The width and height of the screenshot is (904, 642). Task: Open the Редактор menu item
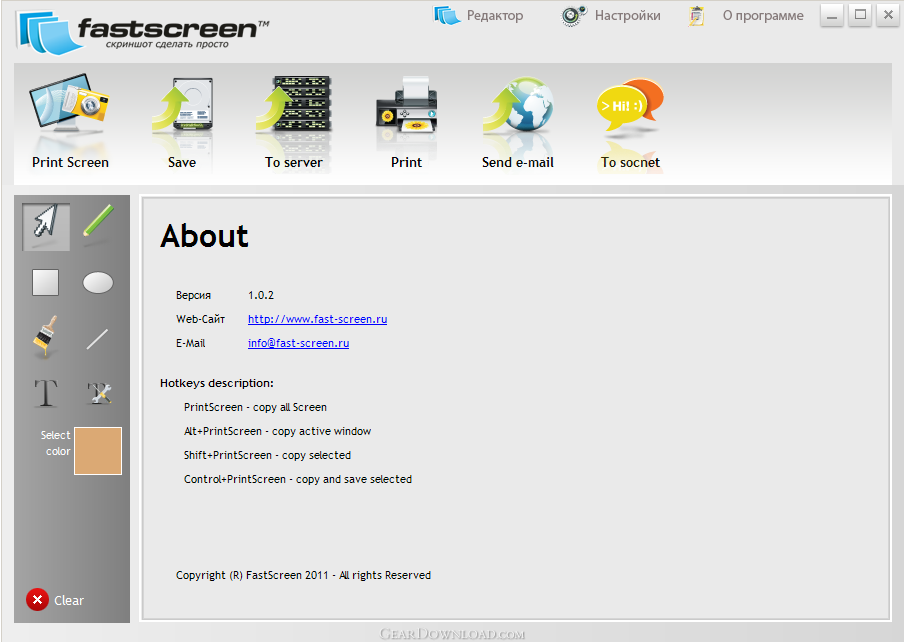[x=479, y=16]
